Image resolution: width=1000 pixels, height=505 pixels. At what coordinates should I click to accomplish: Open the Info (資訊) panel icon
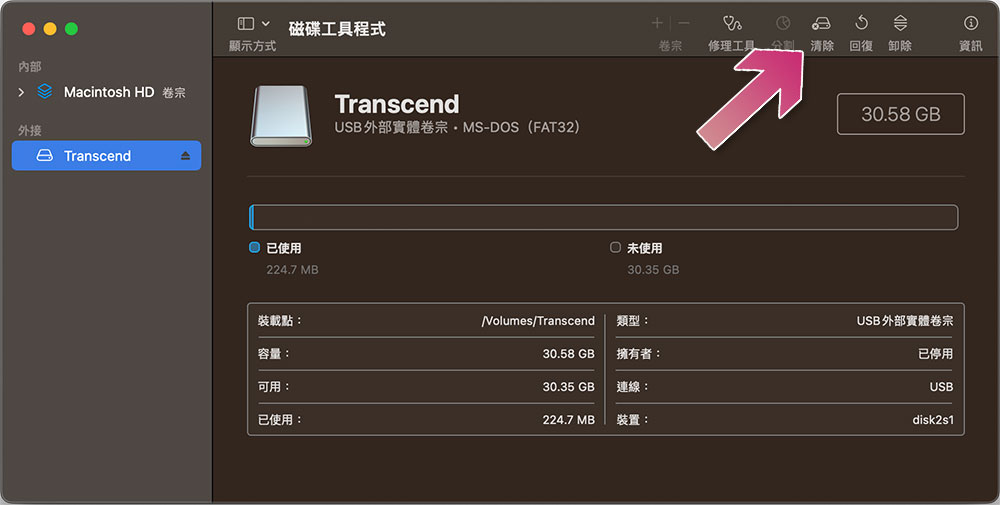tap(970, 23)
